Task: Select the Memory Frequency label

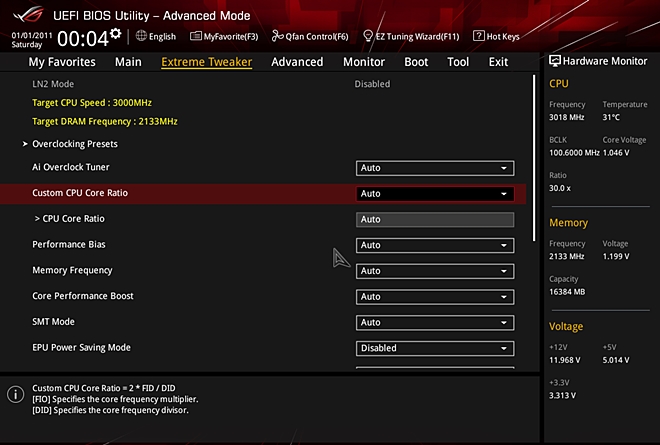Action: tap(72, 270)
